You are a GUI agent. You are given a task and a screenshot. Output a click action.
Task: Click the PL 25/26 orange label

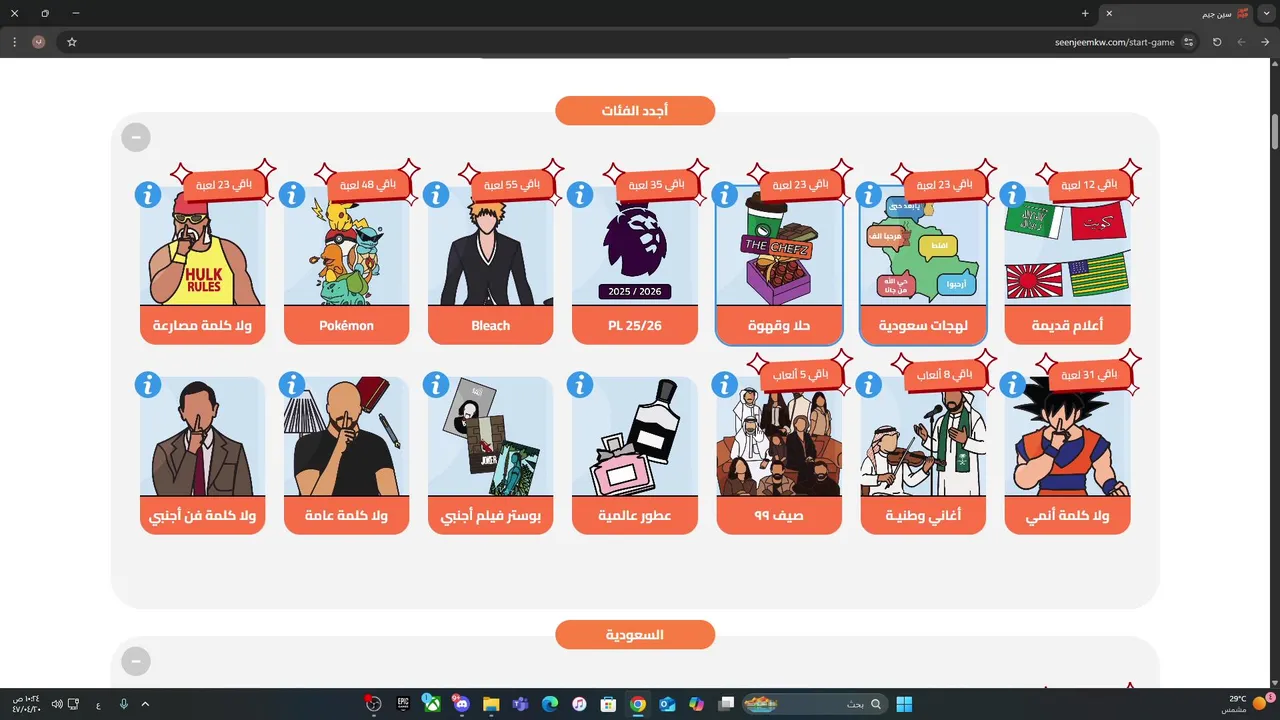click(x=635, y=325)
